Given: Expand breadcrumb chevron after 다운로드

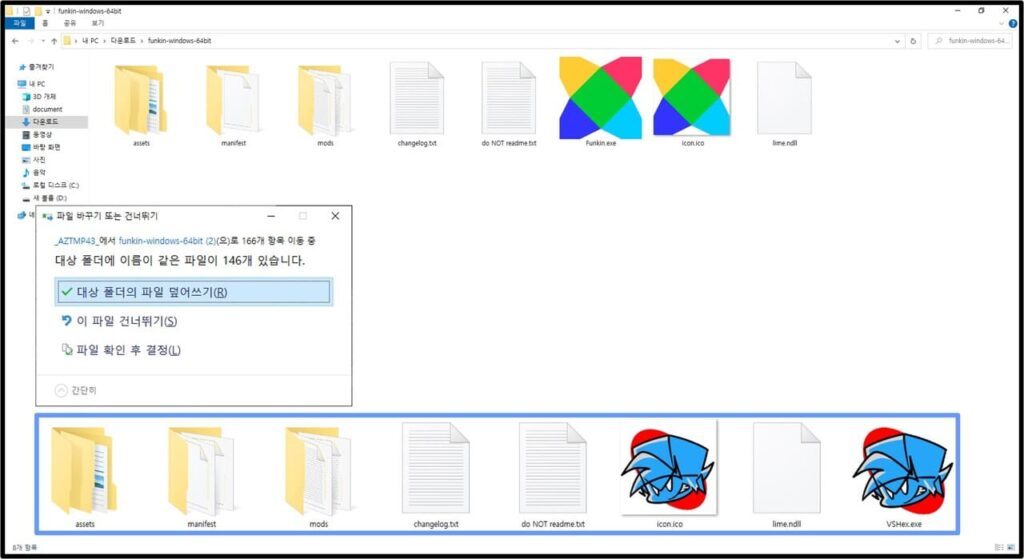Looking at the screenshot, I should click(x=142, y=40).
